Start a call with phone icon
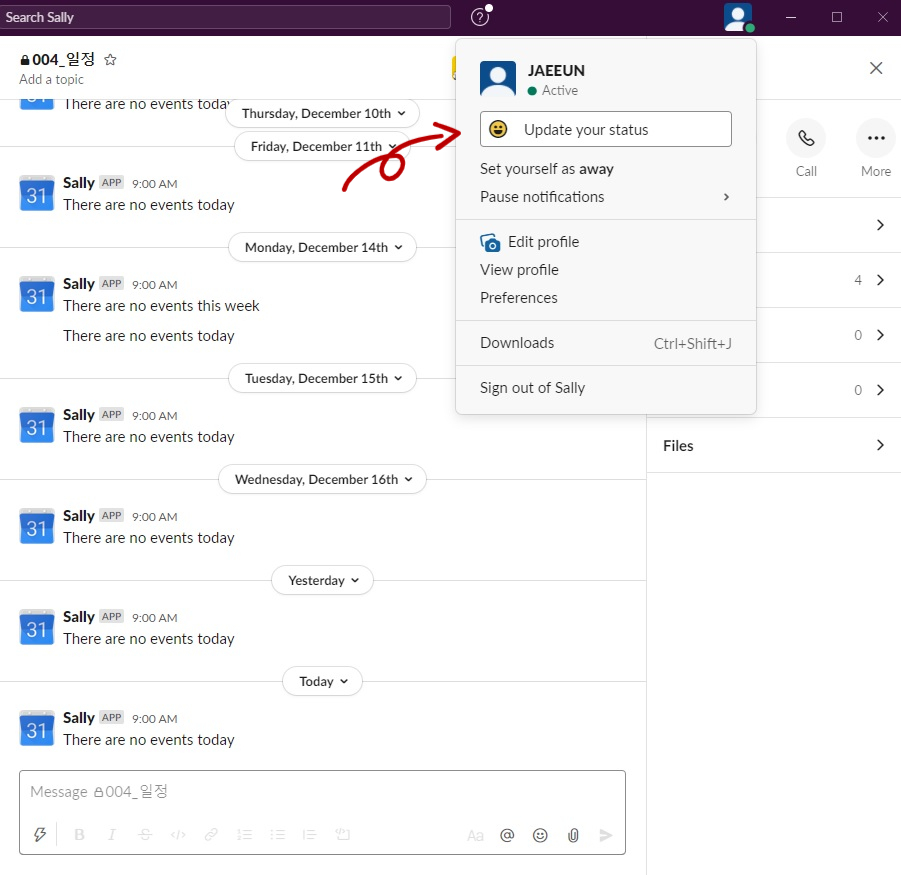901x875 pixels. pos(806,138)
